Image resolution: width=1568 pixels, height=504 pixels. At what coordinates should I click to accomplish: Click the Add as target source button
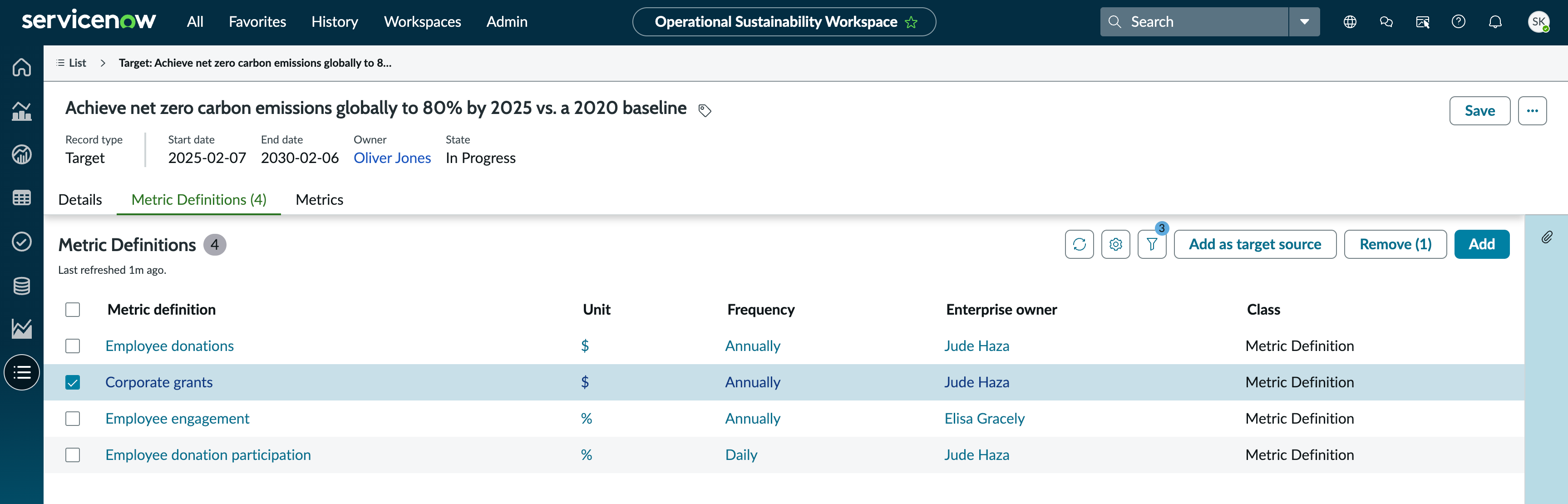point(1255,244)
